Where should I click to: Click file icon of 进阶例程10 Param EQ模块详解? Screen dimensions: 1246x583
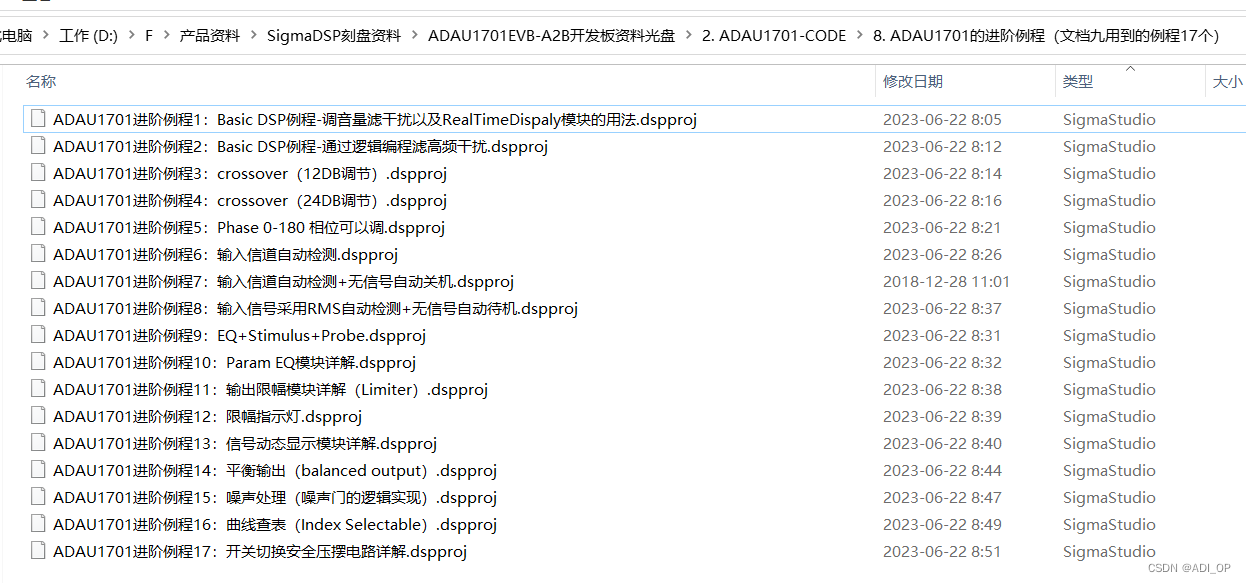38,362
